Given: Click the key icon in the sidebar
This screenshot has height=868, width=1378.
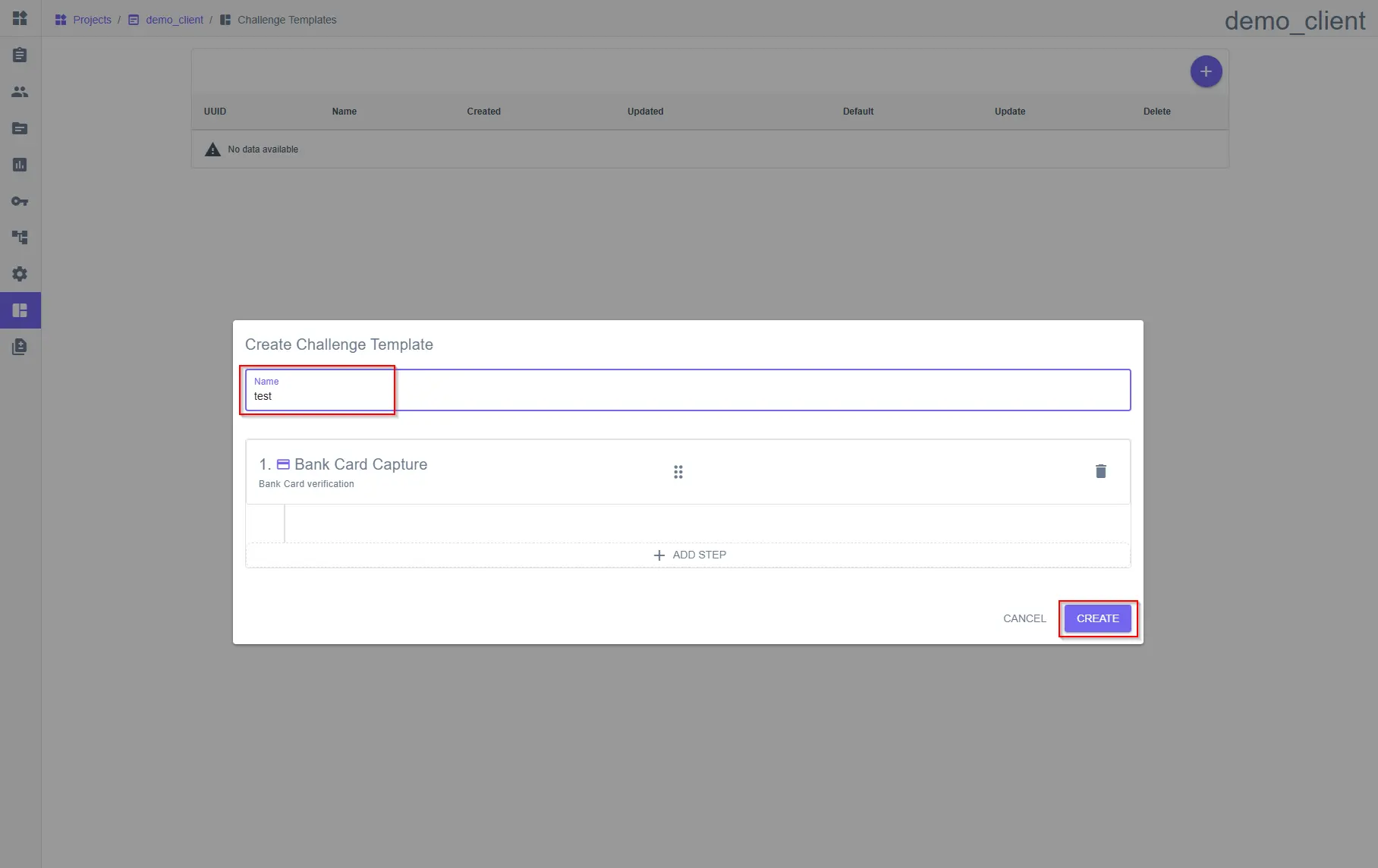Looking at the screenshot, I should coord(20,201).
